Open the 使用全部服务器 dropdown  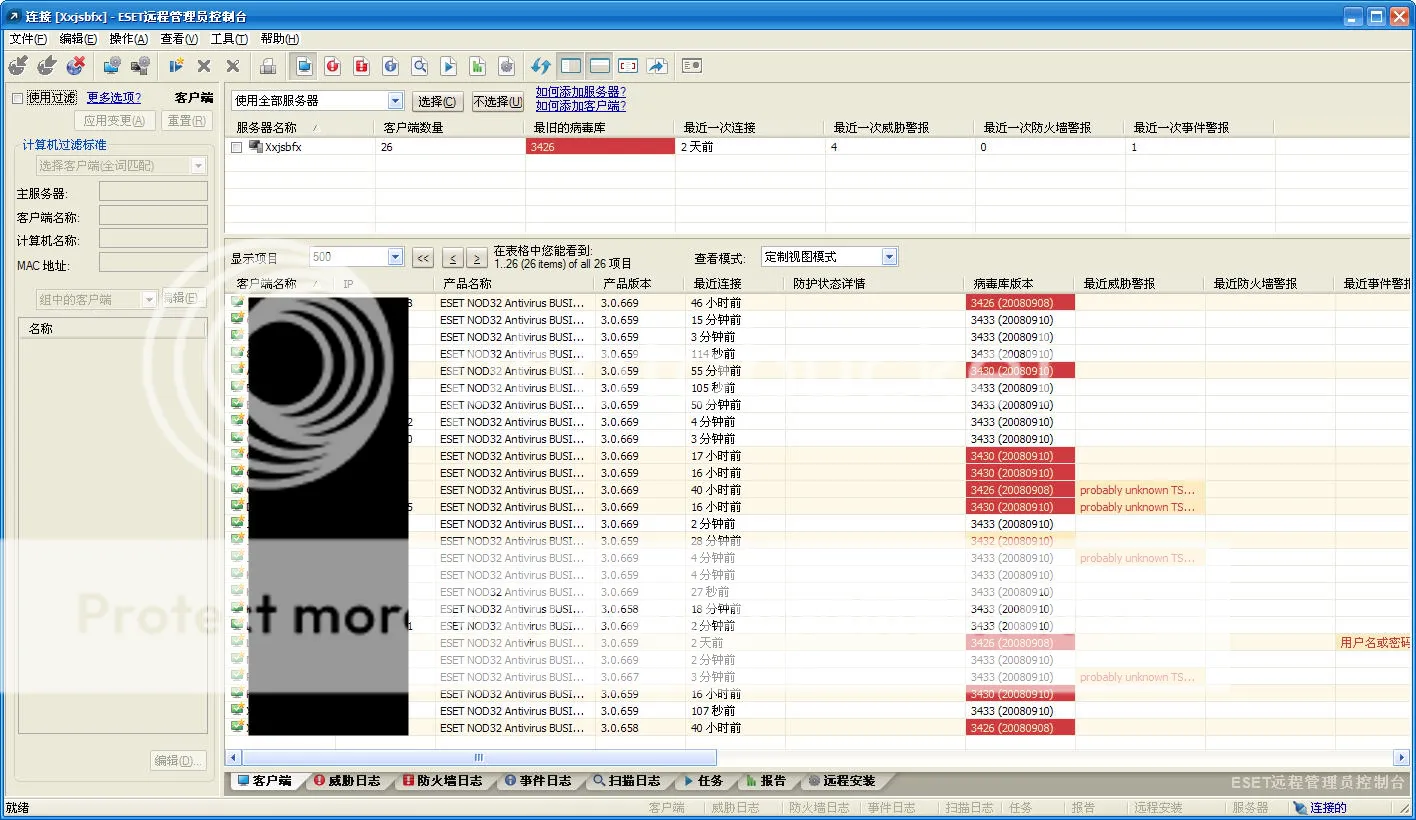(x=395, y=101)
